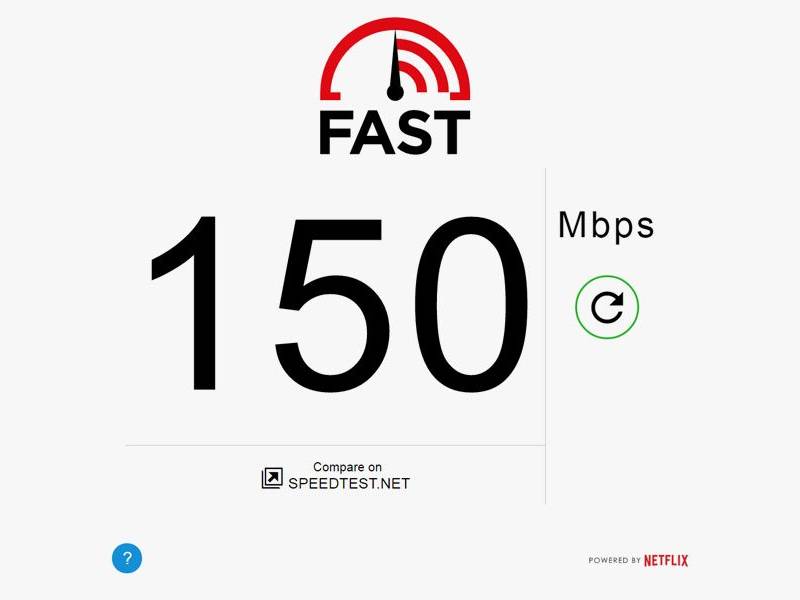
Task: Click the red speedometer gauge logo
Action: tap(395, 59)
